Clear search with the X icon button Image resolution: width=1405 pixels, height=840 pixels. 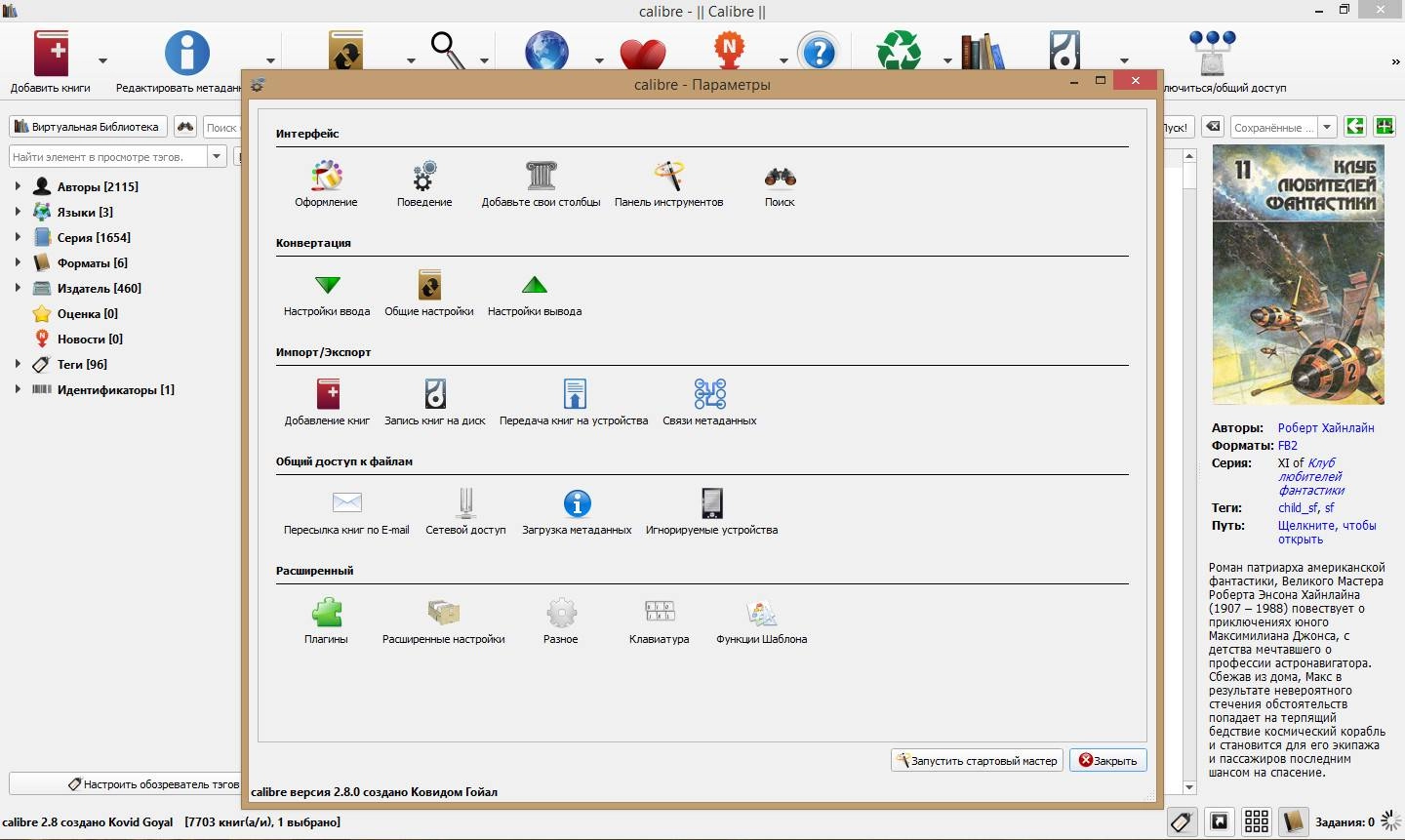[1212, 127]
